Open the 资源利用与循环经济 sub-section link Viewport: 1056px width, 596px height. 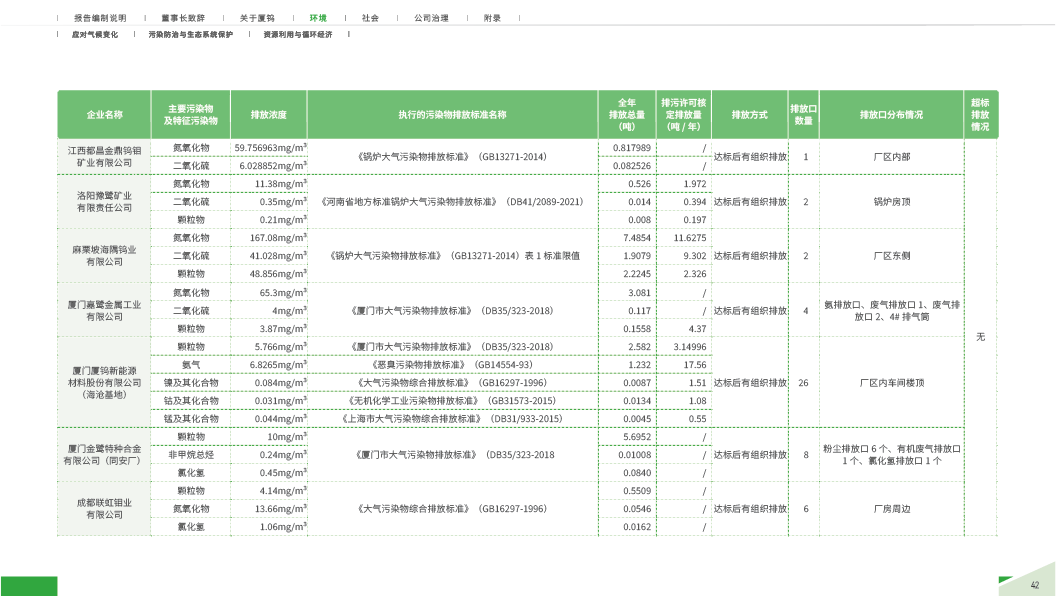point(297,34)
